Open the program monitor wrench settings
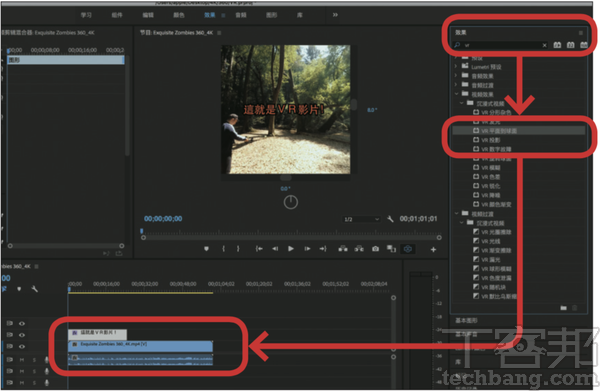The image size is (600, 391). pos(390,219)
